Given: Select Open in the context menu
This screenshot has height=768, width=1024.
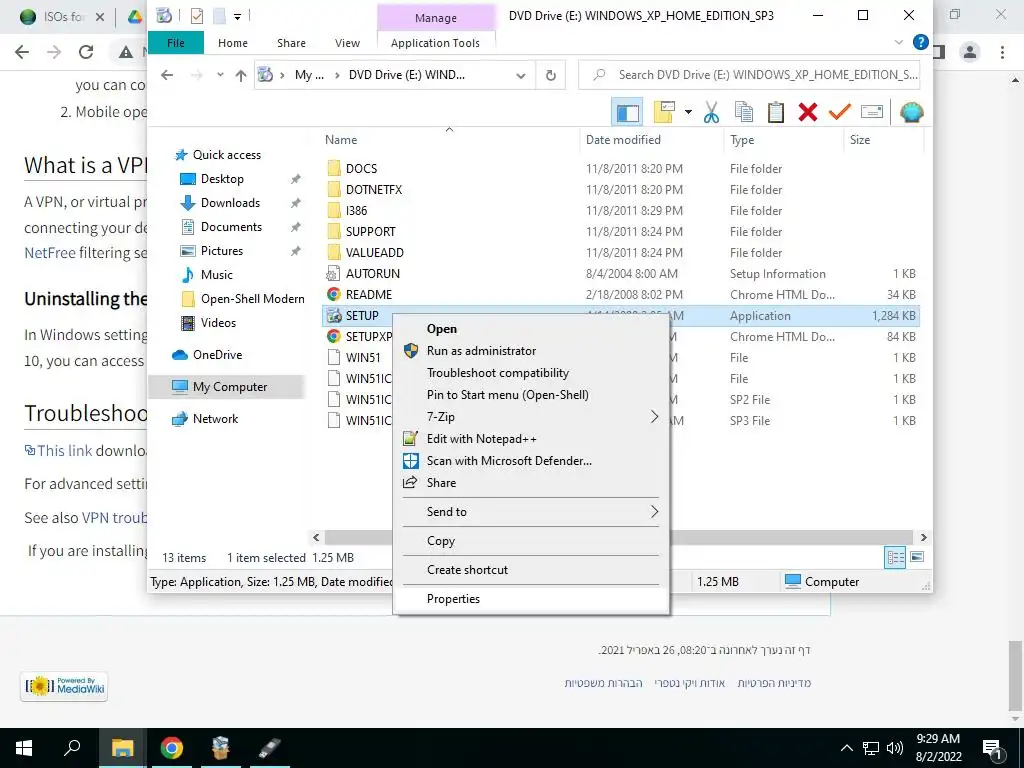Looking at the screenshot, I should 531,328.
